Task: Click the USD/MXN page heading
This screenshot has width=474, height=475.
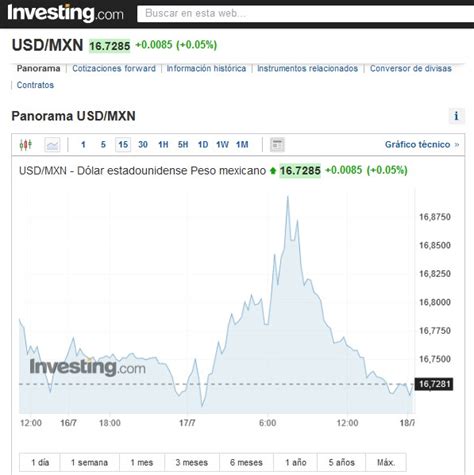Action: (47, 45)
